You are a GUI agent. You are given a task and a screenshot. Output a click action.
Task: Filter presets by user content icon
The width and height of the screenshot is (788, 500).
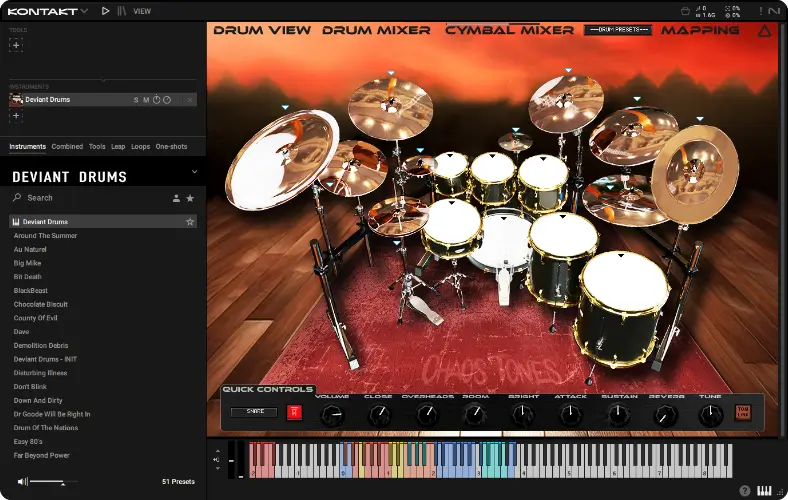176,198
